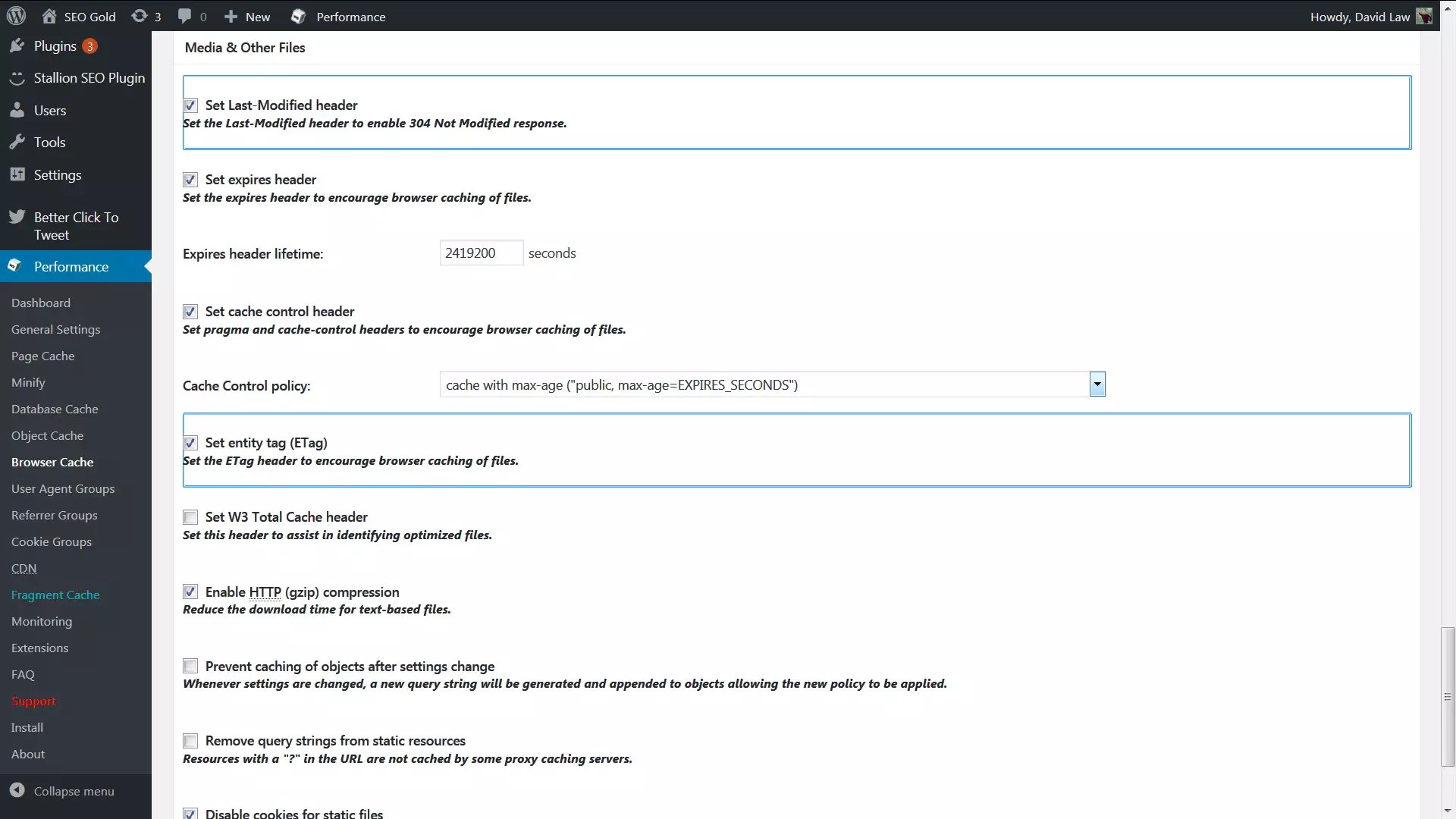
Task: Open the Cache Control policy dropdown arrow
Action: tap(1097, 384)
